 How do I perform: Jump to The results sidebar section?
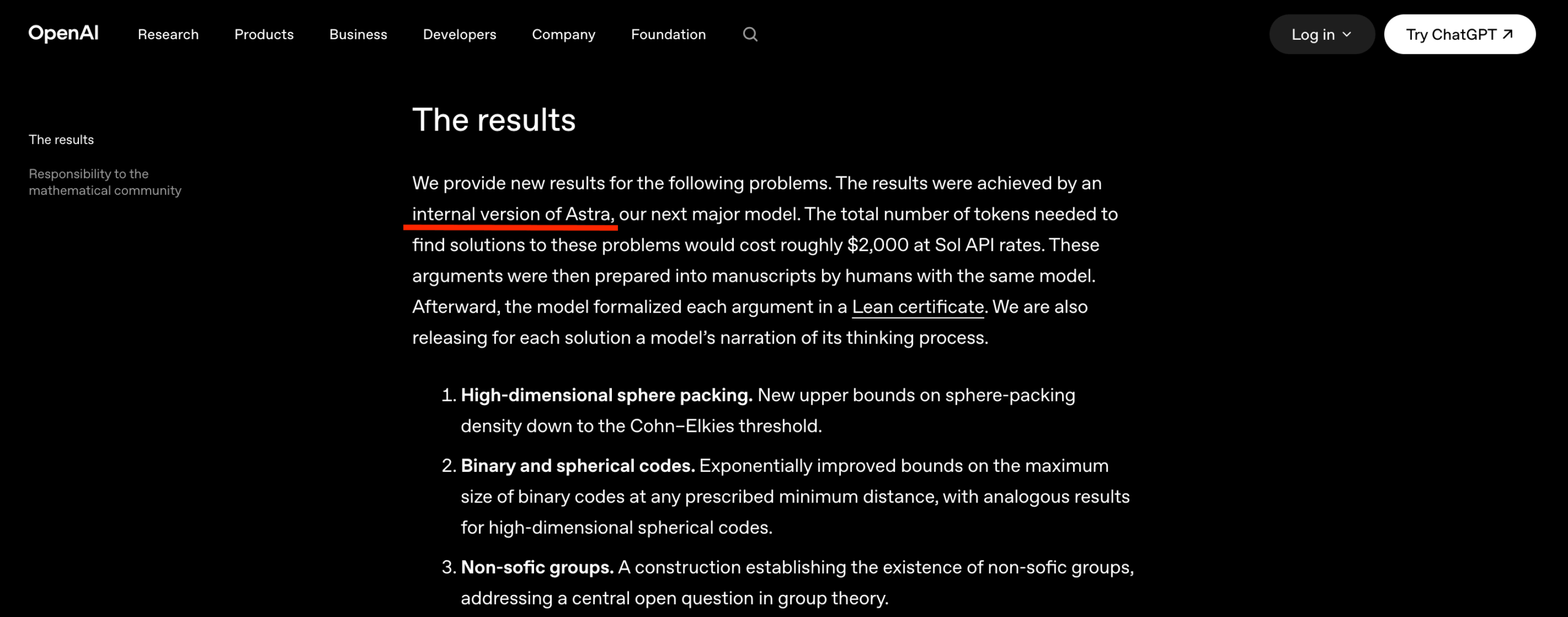click(61, 140)
